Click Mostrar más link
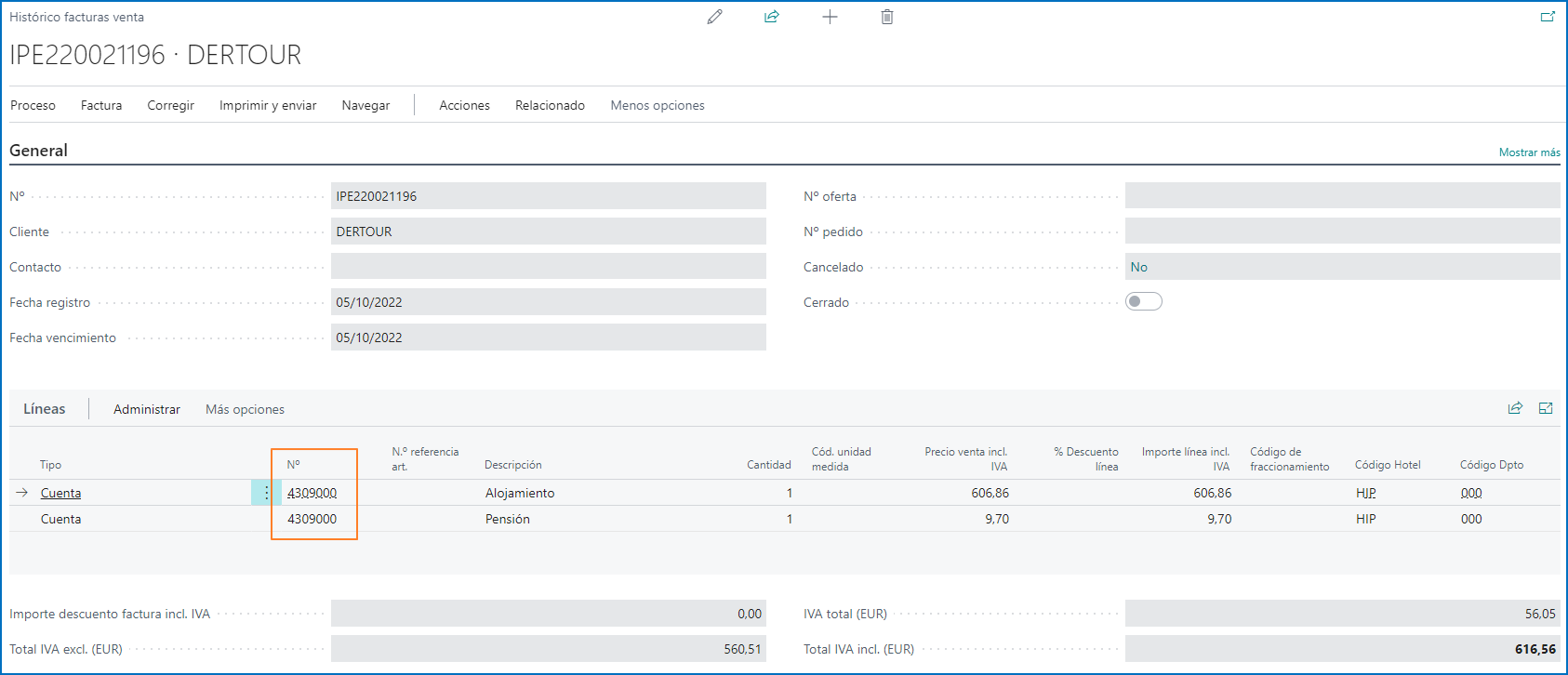Image resolution: width=1568 pixels, height=675 pixels. (x=1529, y=152)
